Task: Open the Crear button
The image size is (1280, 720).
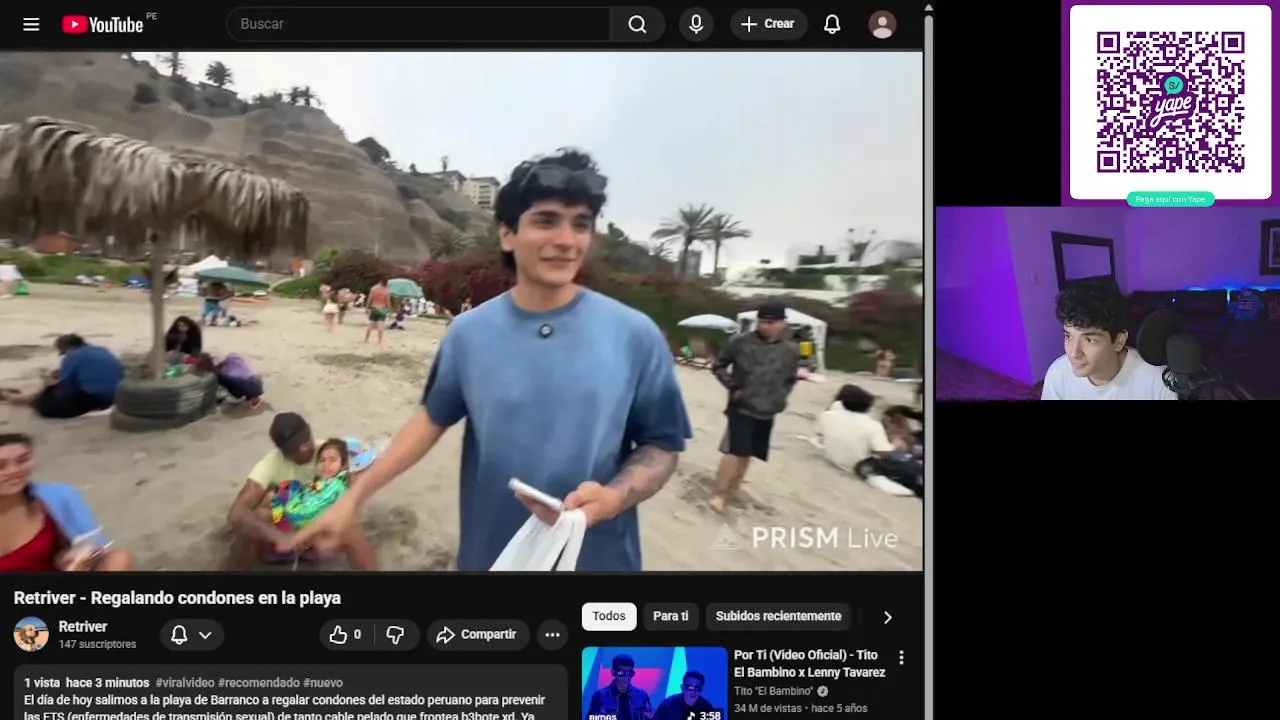Action: (768, 24)
